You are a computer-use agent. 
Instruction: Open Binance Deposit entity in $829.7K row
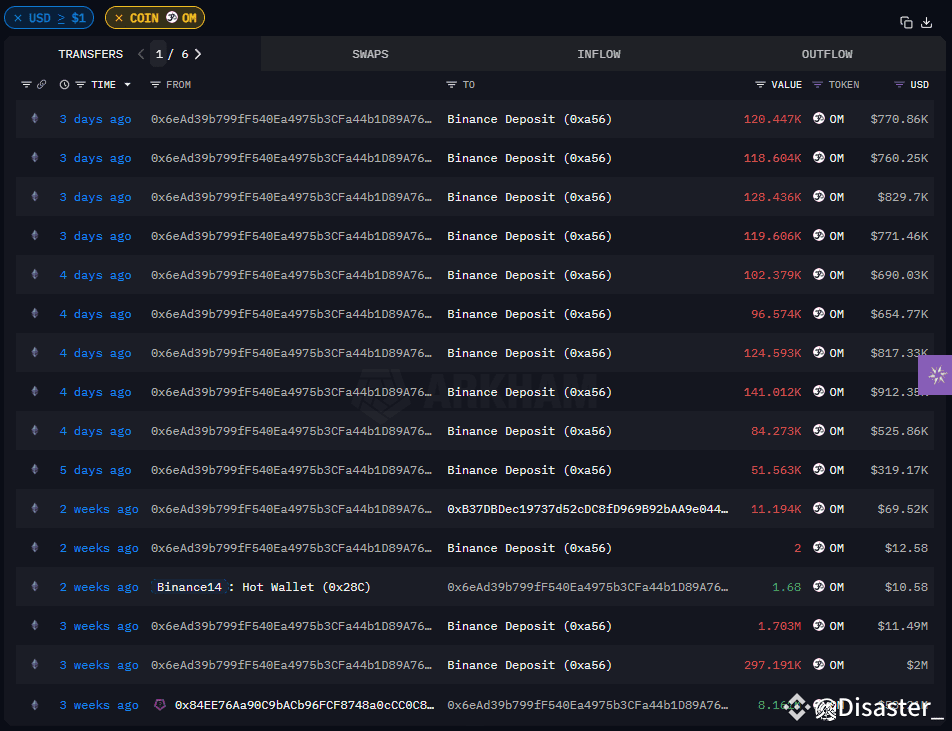[x=529, y=197]
